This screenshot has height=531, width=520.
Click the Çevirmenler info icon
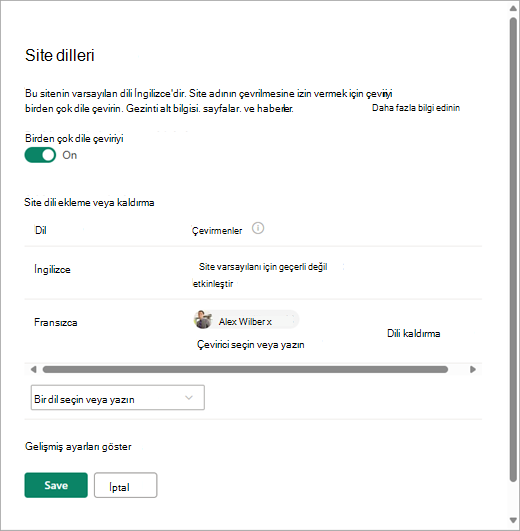[x=258, y=229]
